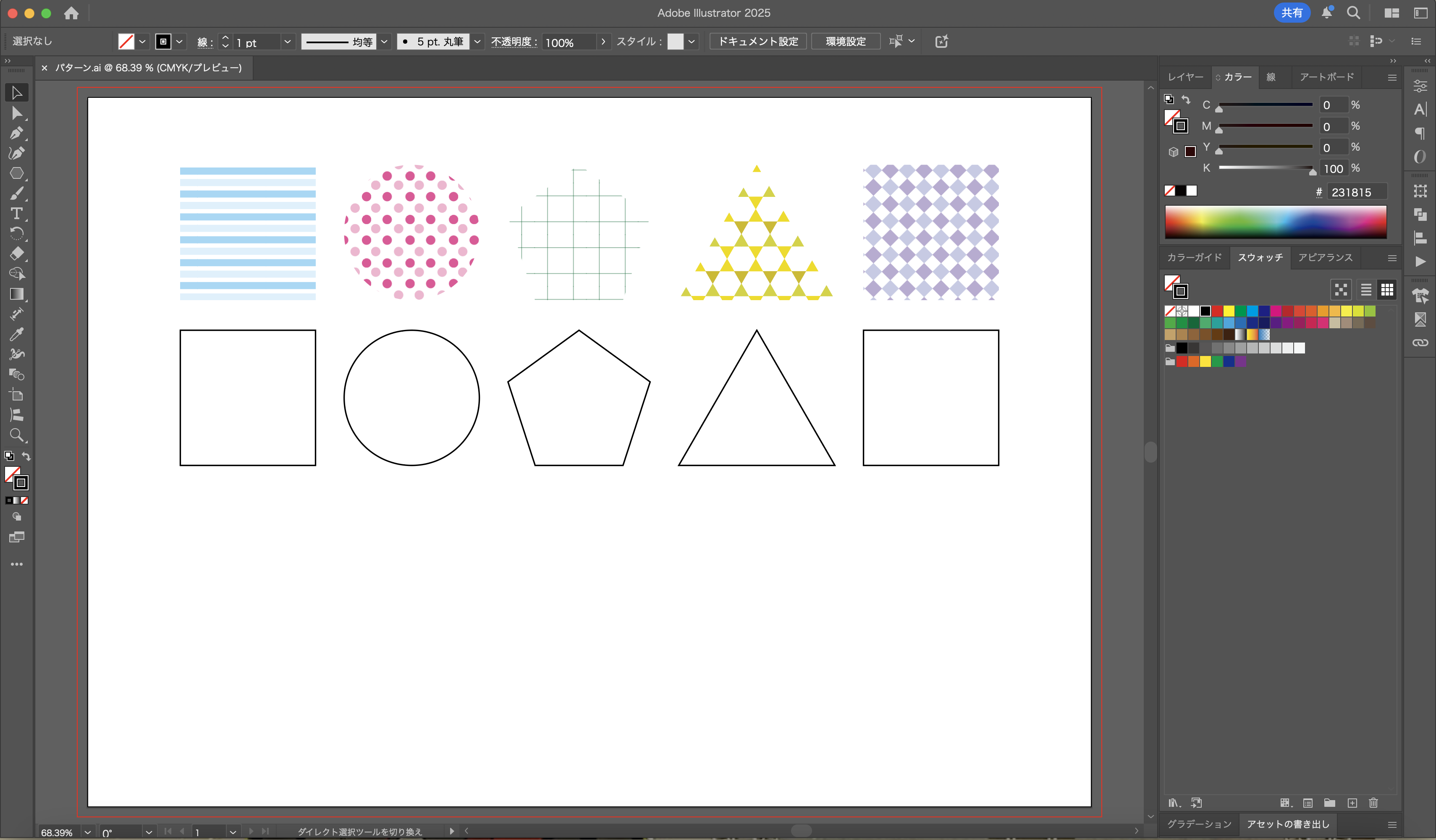Select the Rotate tool
This screenshot has height=840, width=1436.
pyautogui.click(x=16, y=234)
